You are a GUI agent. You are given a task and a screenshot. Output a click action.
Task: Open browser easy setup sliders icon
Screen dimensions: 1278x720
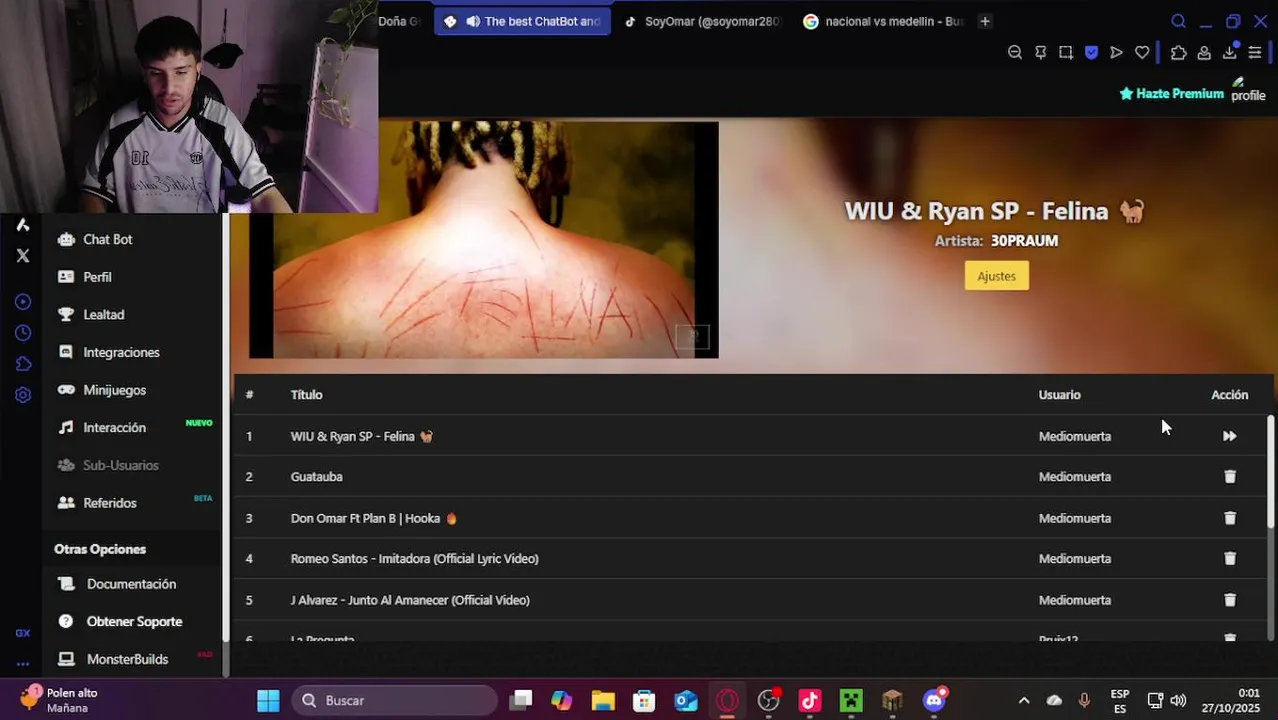(1255, 53)
